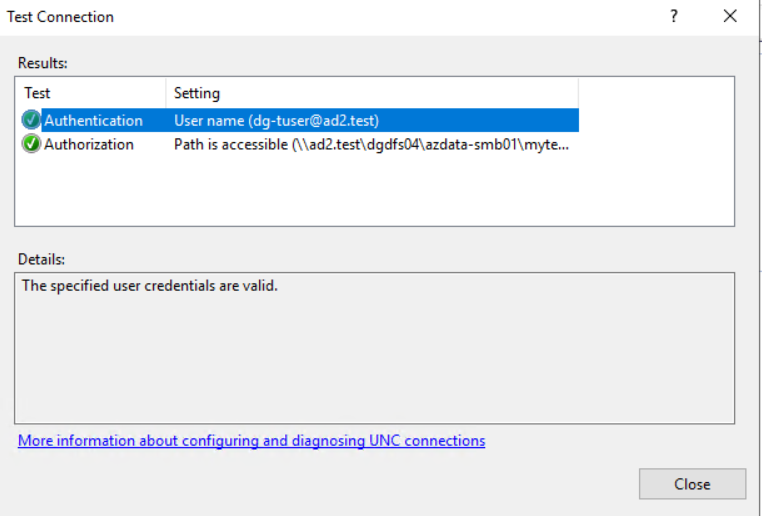Click the User name (dg-tuser@ad2.test) cell

click(276, 121)
